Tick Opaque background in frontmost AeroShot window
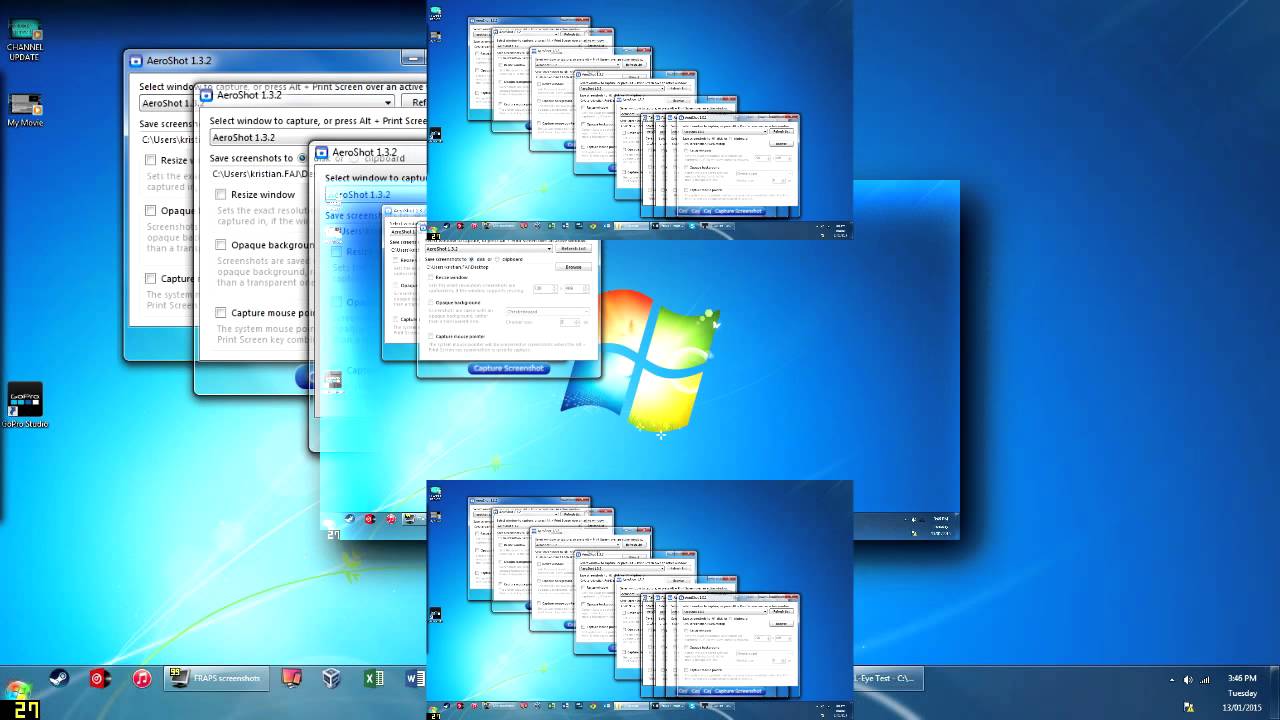Screen dimensions: 1280x720 [431, 302]
